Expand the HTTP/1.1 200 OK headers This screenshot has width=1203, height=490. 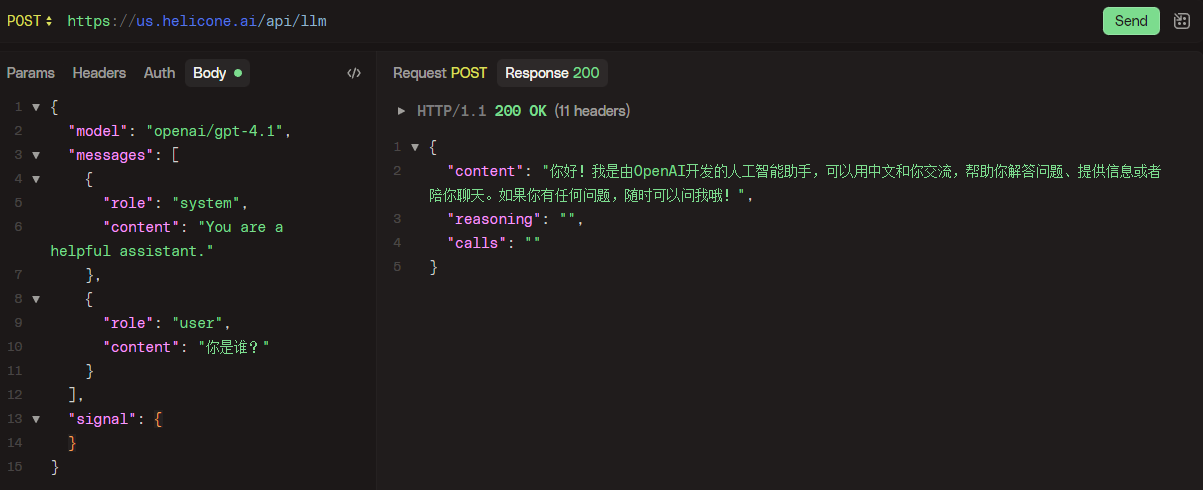pyautogui.click(x=402, y=111)
